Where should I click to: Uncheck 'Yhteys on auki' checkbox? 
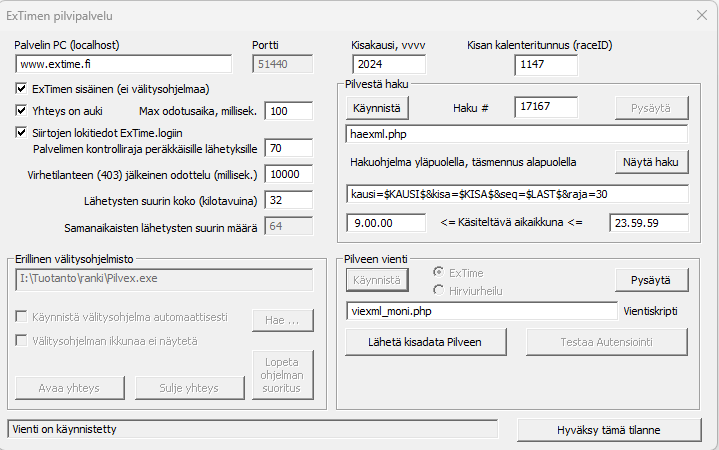pyautogui.click(x=22, y=110)
